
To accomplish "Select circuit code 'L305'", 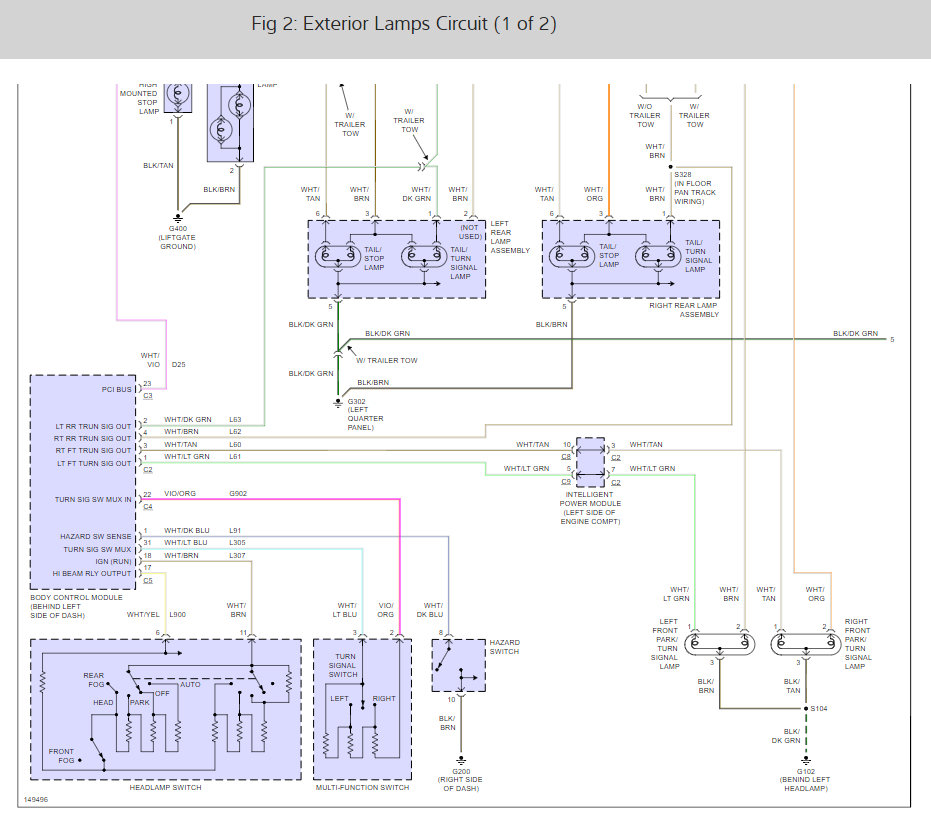I will pos(237,542).
